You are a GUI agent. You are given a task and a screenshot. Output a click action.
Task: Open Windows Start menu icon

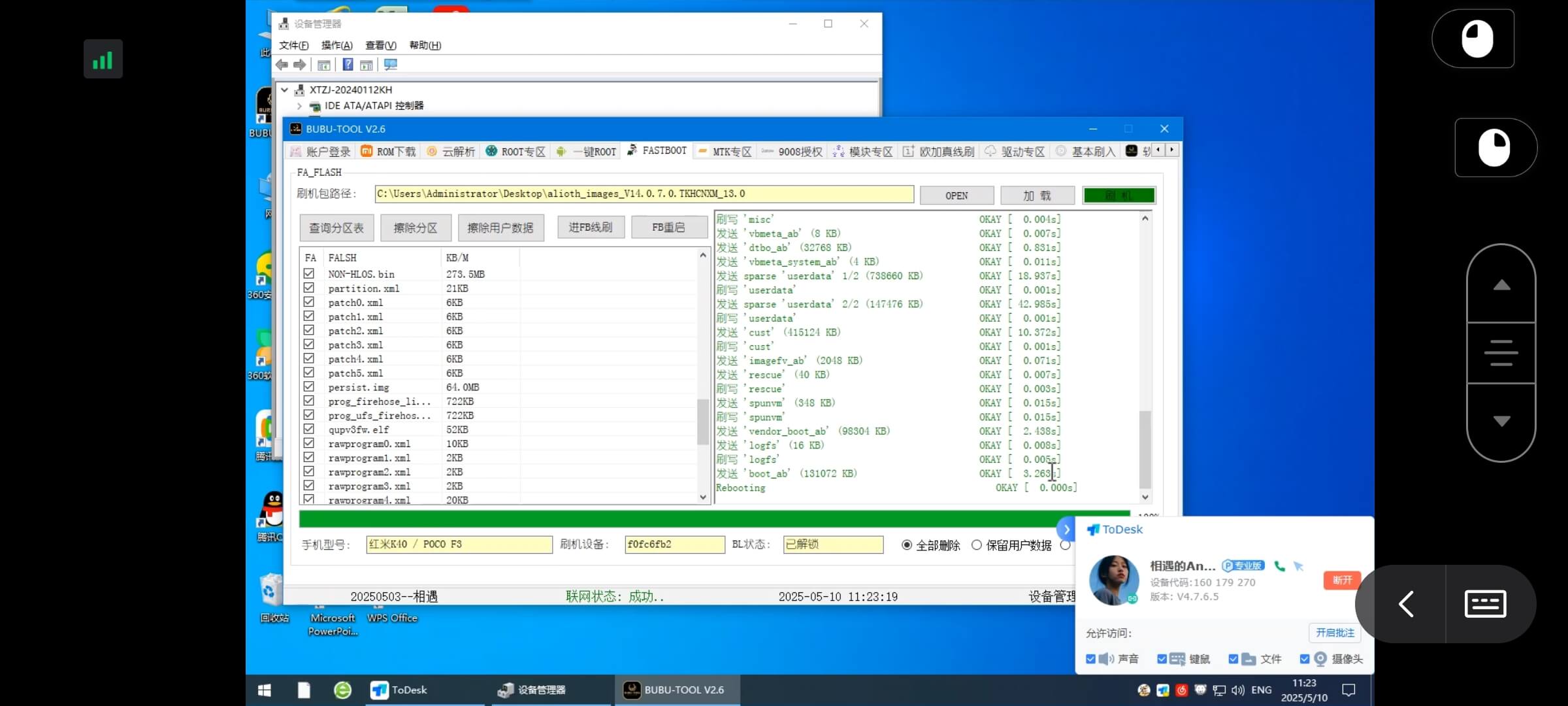click(x=265, y=690)
